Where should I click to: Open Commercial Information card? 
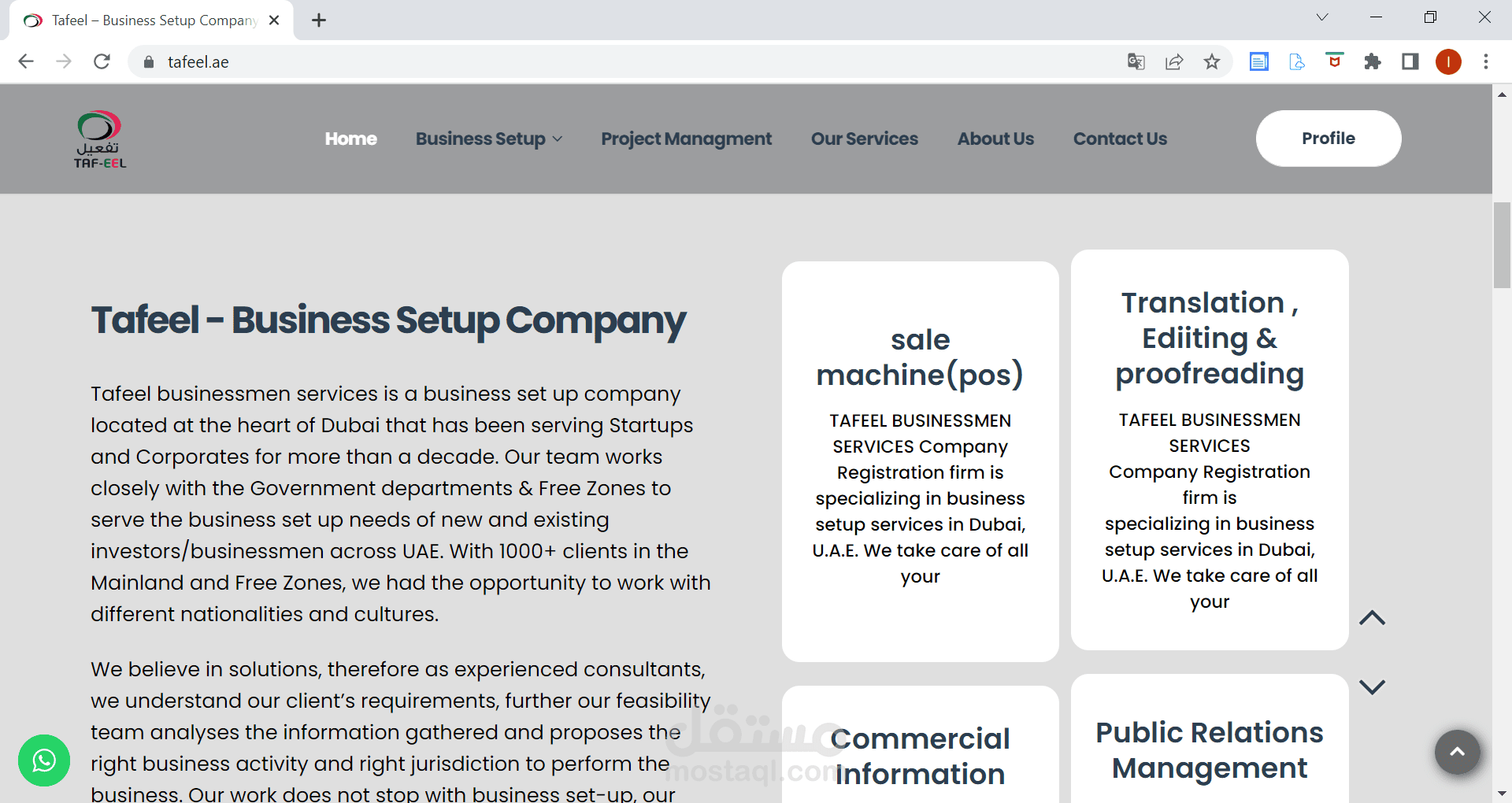921,745
